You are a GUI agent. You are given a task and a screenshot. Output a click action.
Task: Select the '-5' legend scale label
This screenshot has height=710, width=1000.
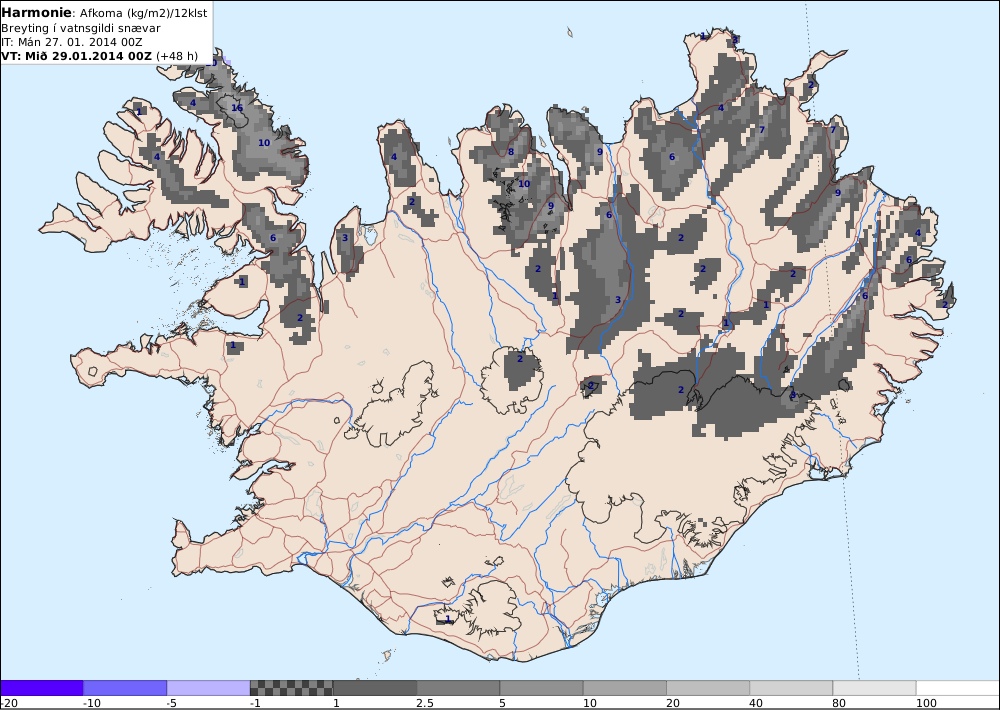[171, 703]
